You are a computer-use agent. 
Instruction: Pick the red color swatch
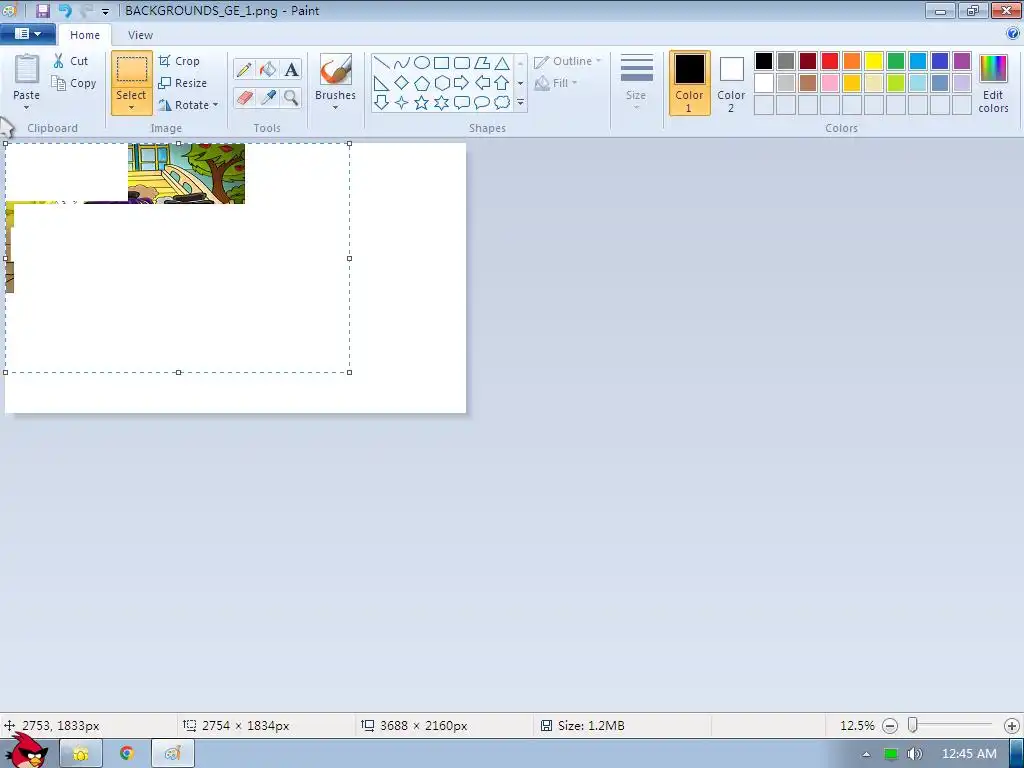pos(830,61)
